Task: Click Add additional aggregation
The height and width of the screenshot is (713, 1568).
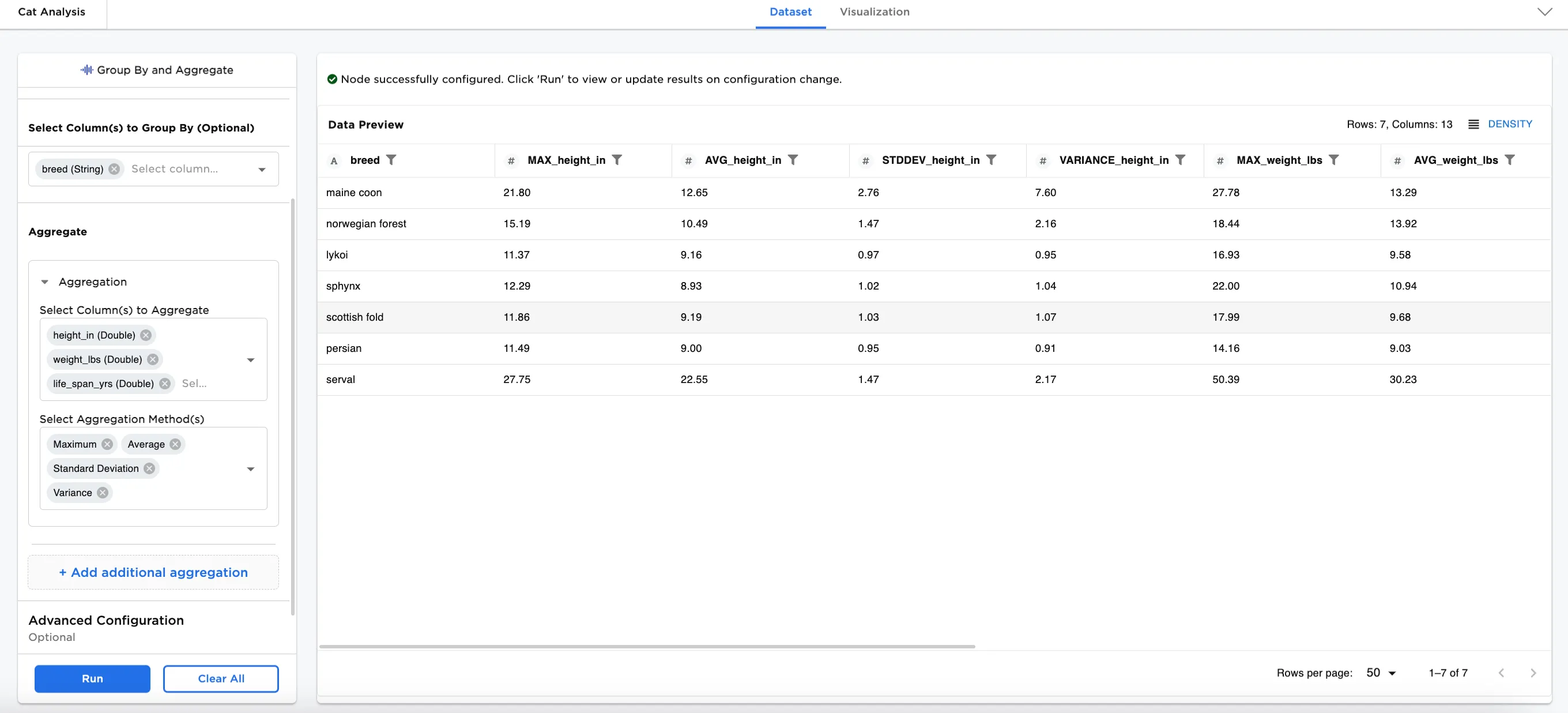Action: [x=153, y=572]
